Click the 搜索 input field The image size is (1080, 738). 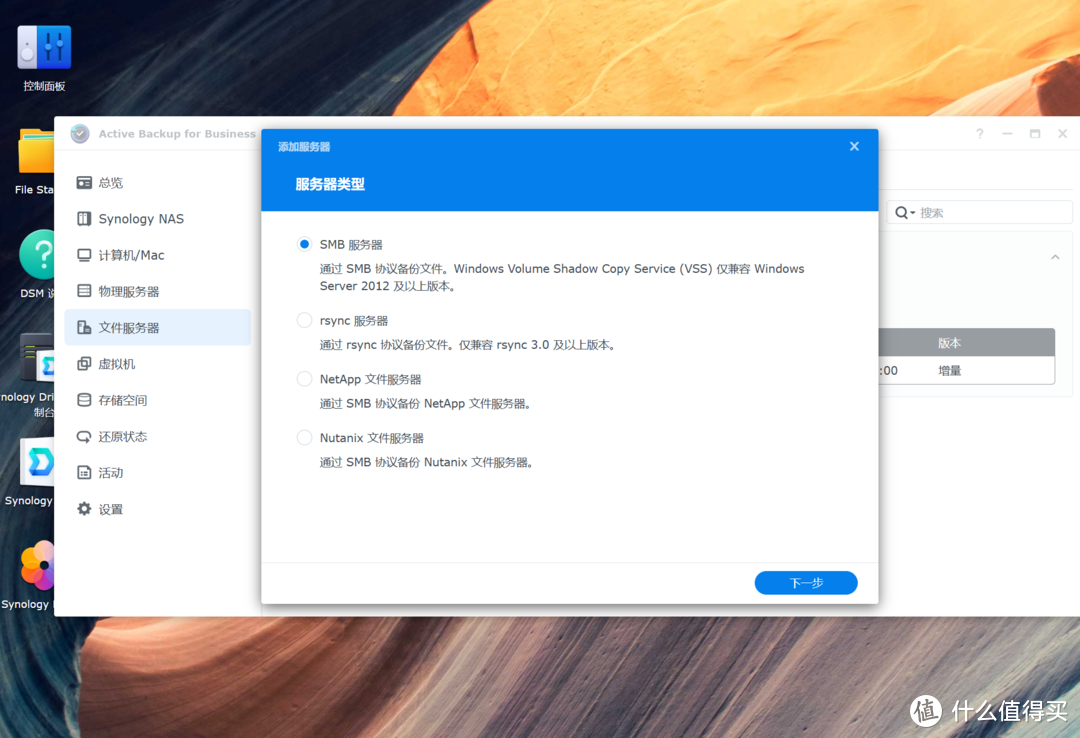[990, 213]
